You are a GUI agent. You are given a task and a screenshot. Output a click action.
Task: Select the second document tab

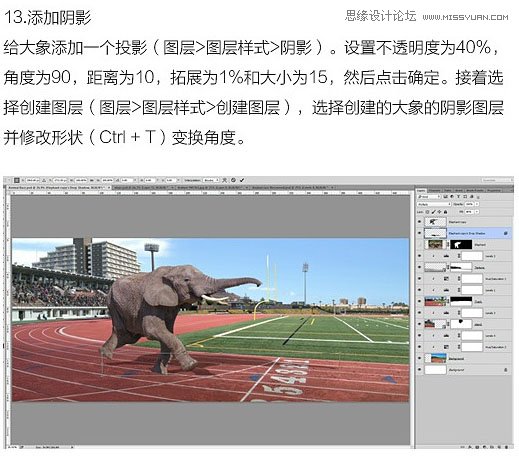[x=143, y=188]
